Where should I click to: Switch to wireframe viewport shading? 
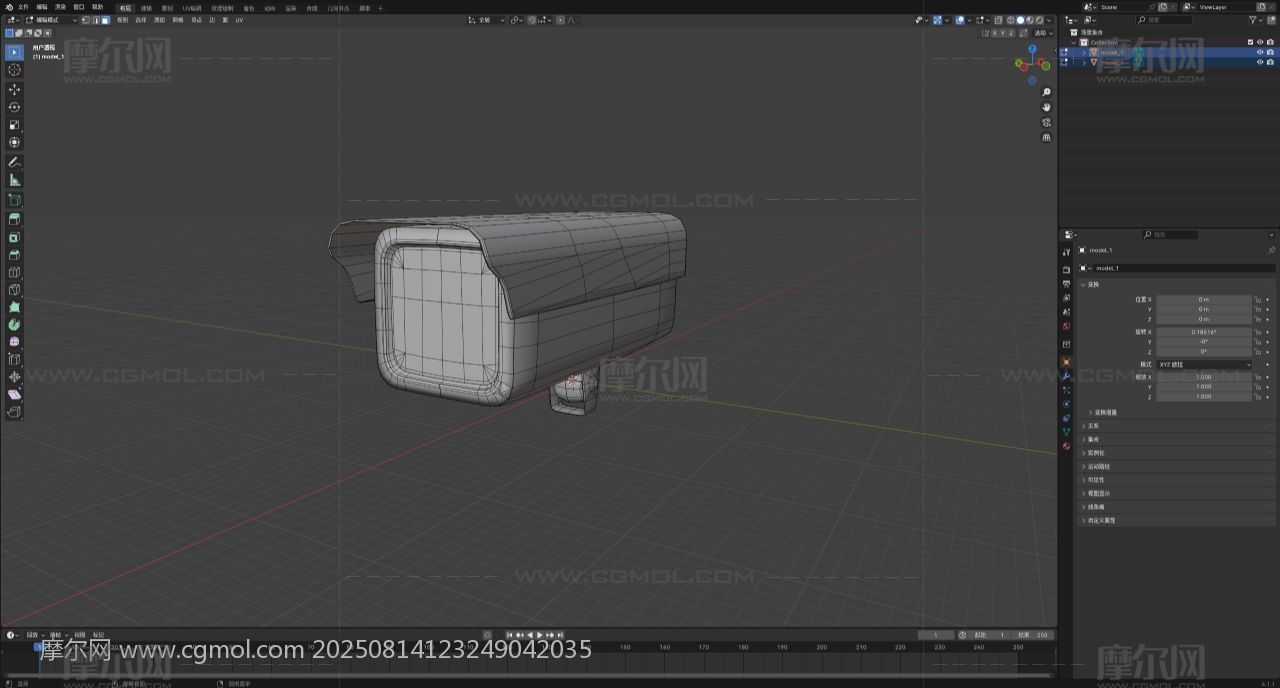click(x=1010, y=20)
